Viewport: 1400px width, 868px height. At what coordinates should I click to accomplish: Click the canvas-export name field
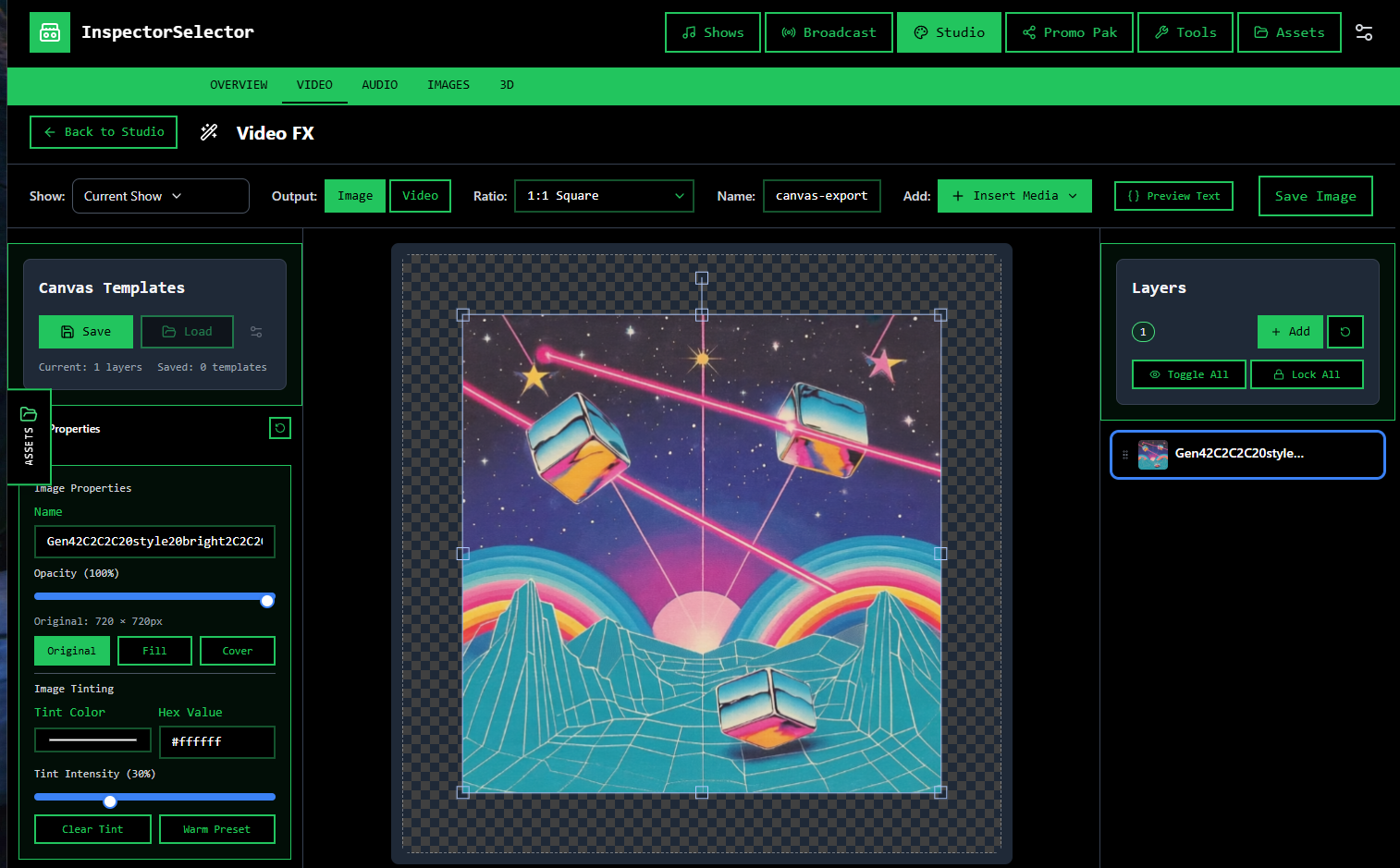(821, 196)
